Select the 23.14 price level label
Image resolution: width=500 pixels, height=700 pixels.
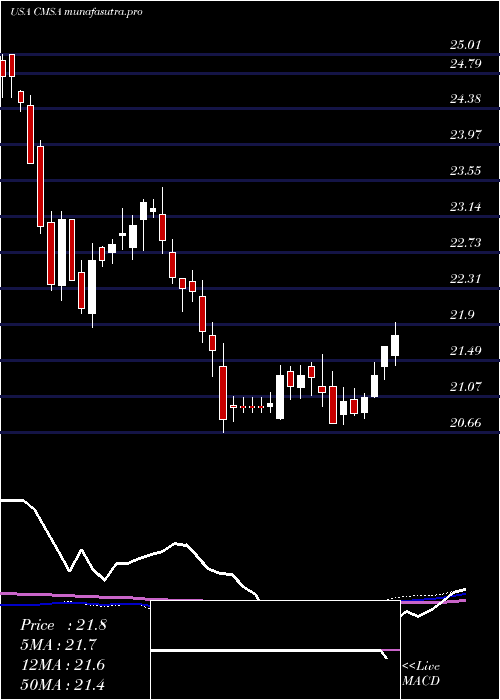pos(465,207)
